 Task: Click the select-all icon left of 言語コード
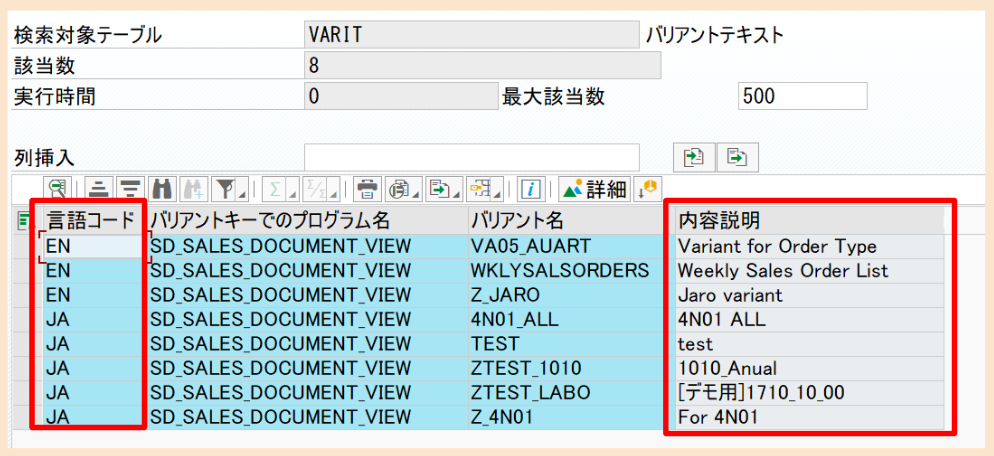(x=22, y=220)
